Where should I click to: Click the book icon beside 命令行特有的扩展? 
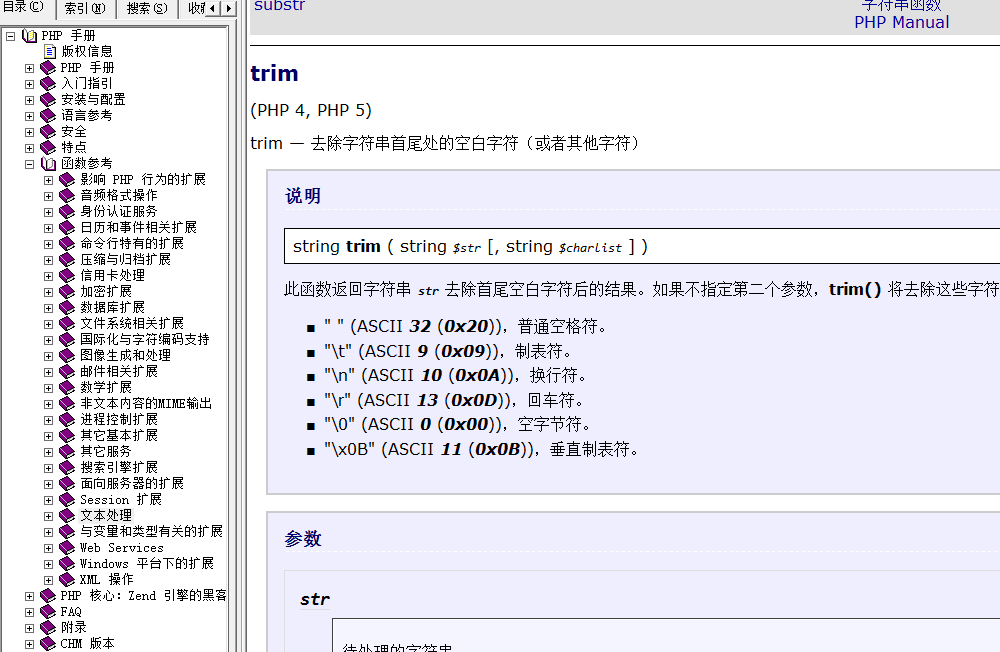pos(67,244)
